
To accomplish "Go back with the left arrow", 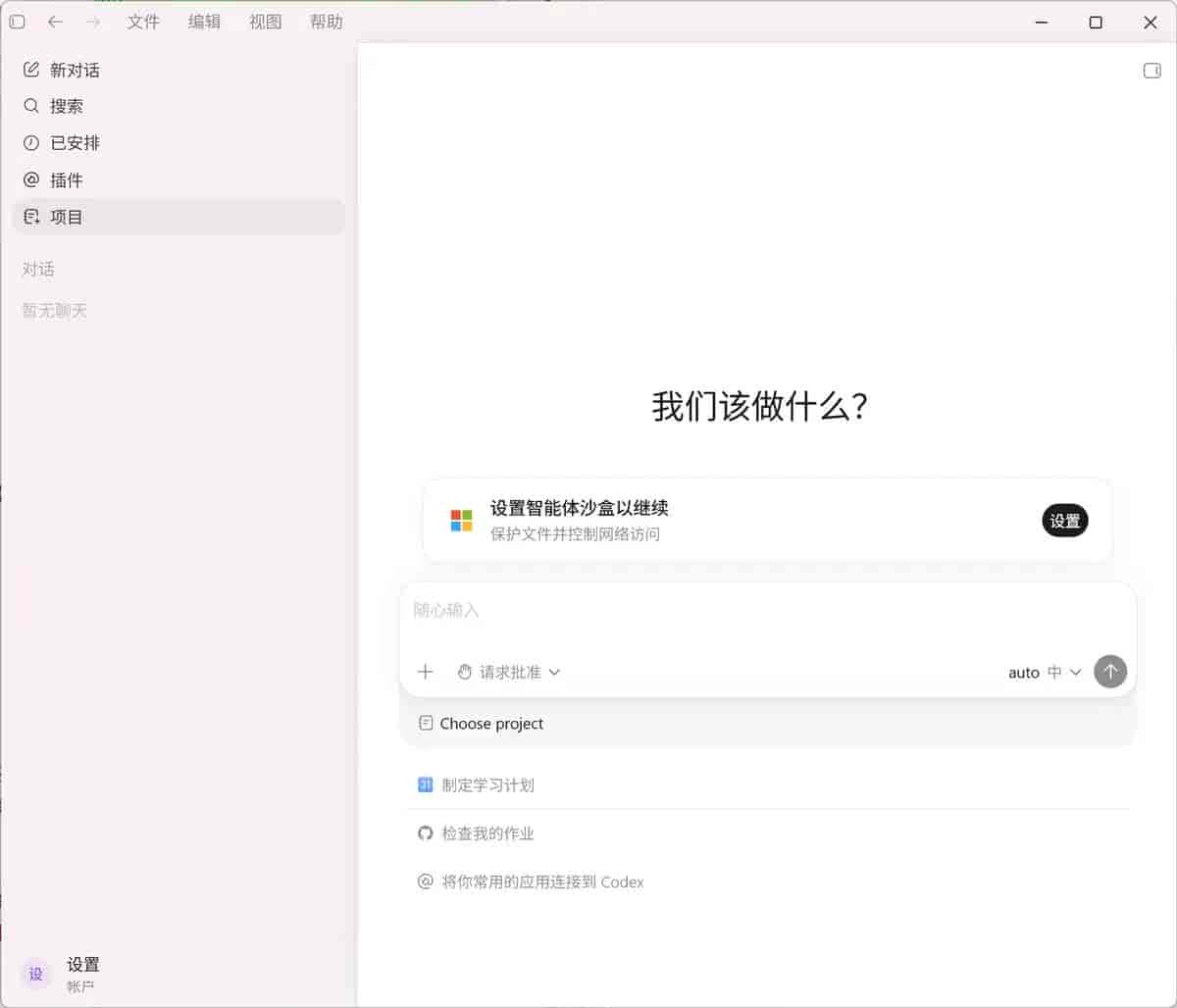I will pos(55,22).
